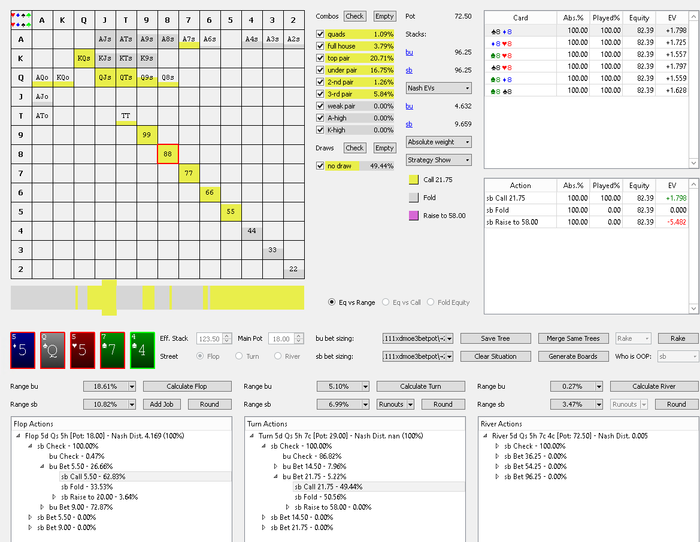Open the bu bet sizing dropdown
This screenshot has width=700, height=542.
pyautogui.click(x=418, y=338)
